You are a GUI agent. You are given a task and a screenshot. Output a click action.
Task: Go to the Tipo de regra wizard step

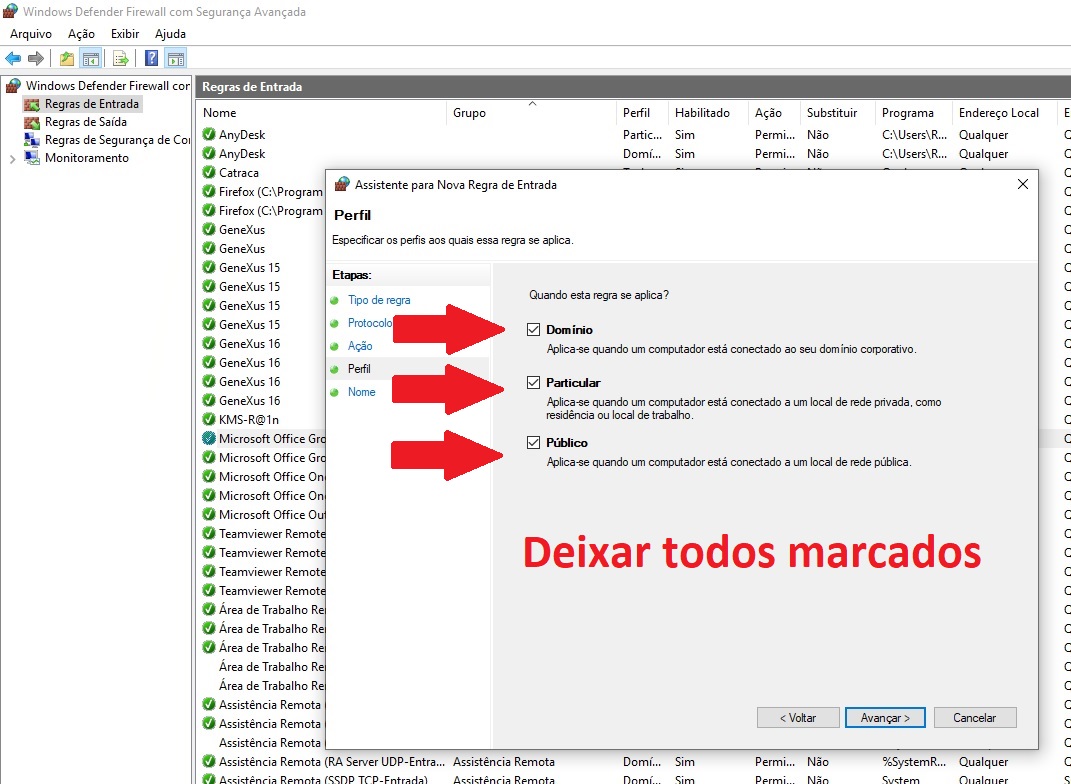coord(379,300)
